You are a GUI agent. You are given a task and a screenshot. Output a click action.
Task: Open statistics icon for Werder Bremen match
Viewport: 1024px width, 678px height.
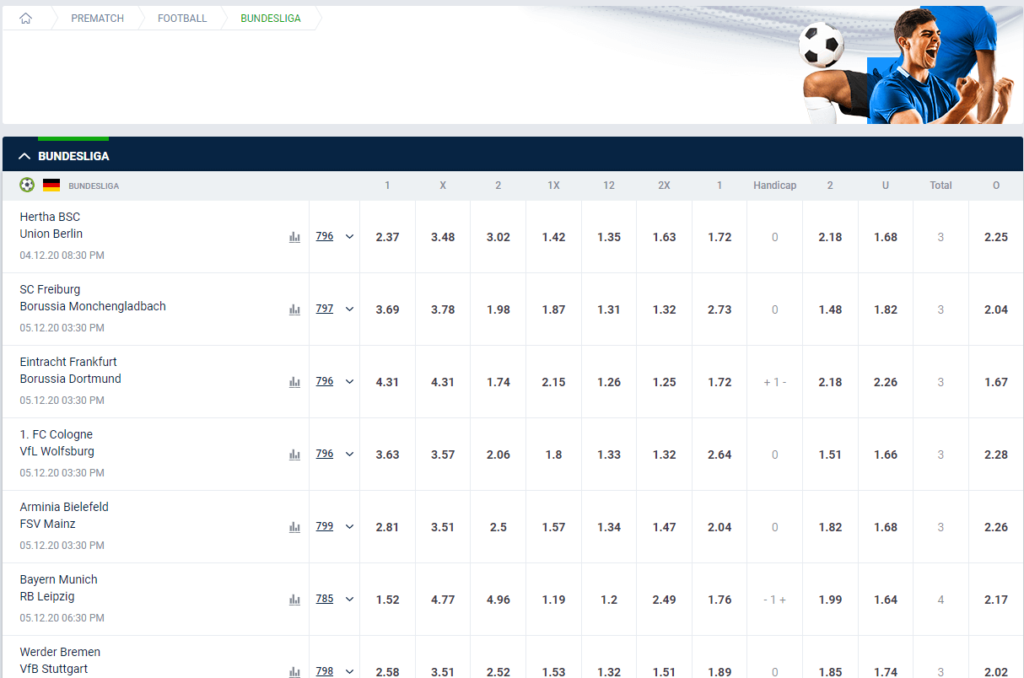[295, 671]
